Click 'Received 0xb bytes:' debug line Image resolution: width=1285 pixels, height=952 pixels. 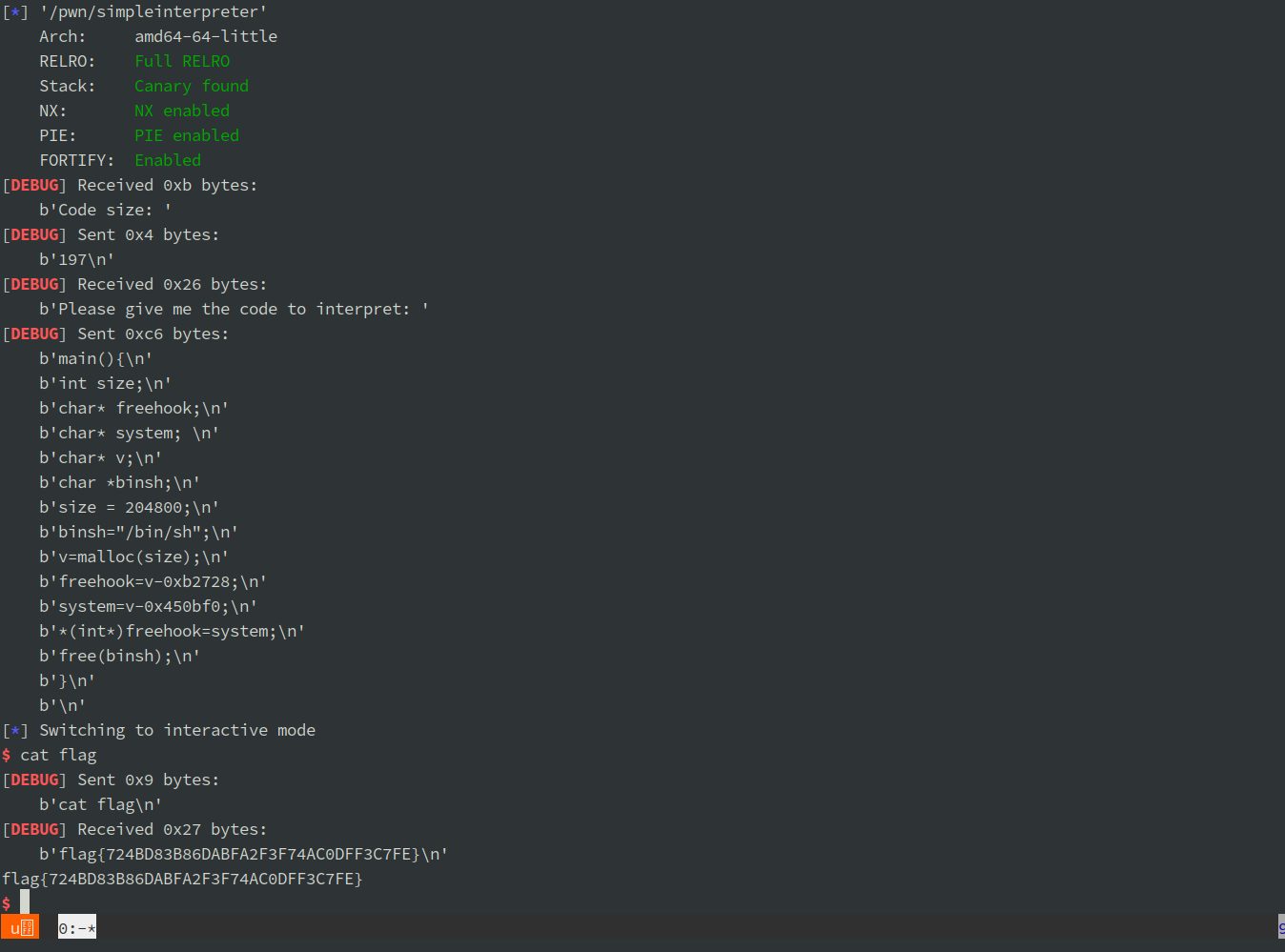pyautogui.click(x=130, y=185)
